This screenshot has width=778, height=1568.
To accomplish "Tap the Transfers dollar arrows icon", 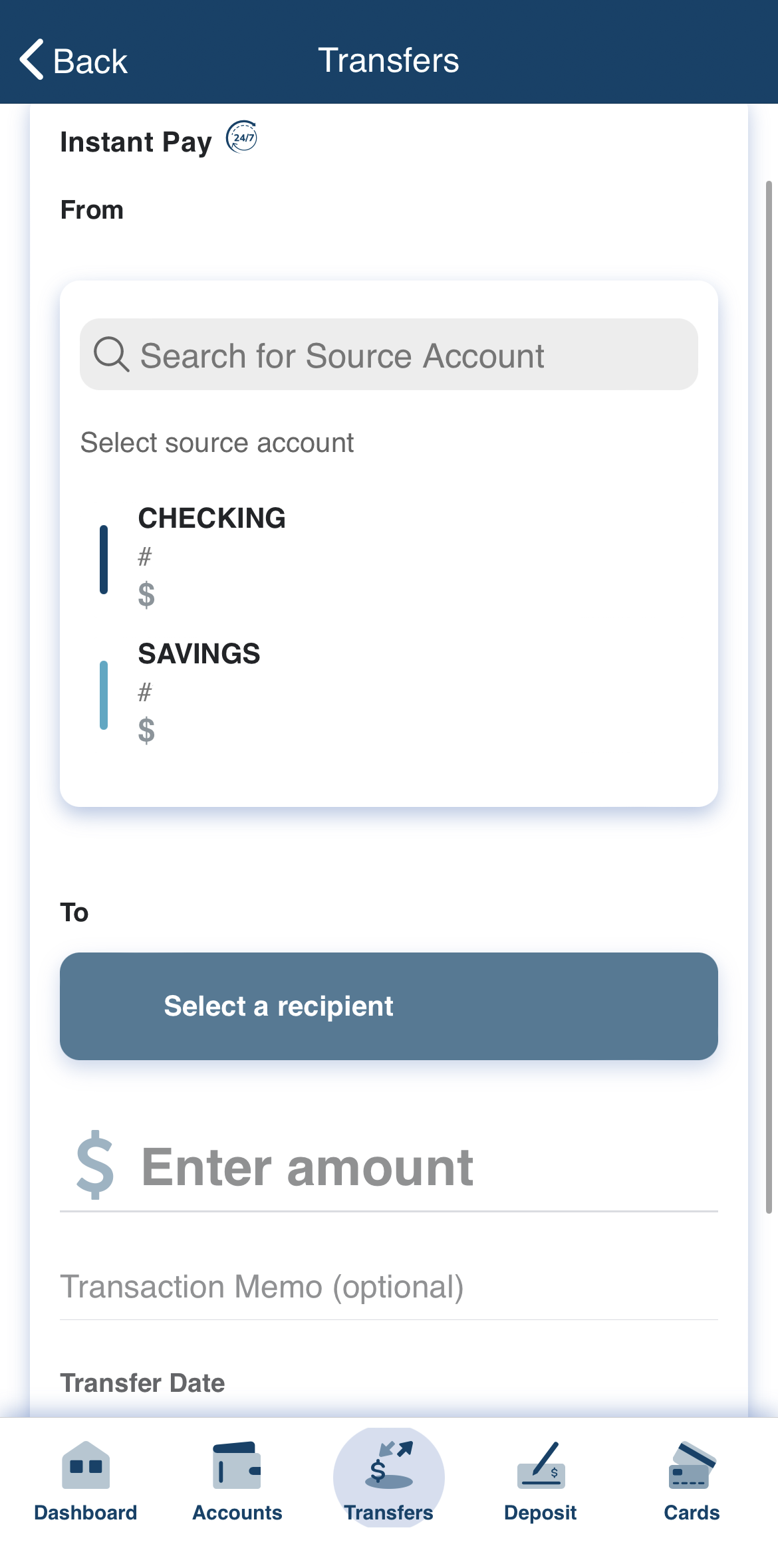I will (389, 1465).
